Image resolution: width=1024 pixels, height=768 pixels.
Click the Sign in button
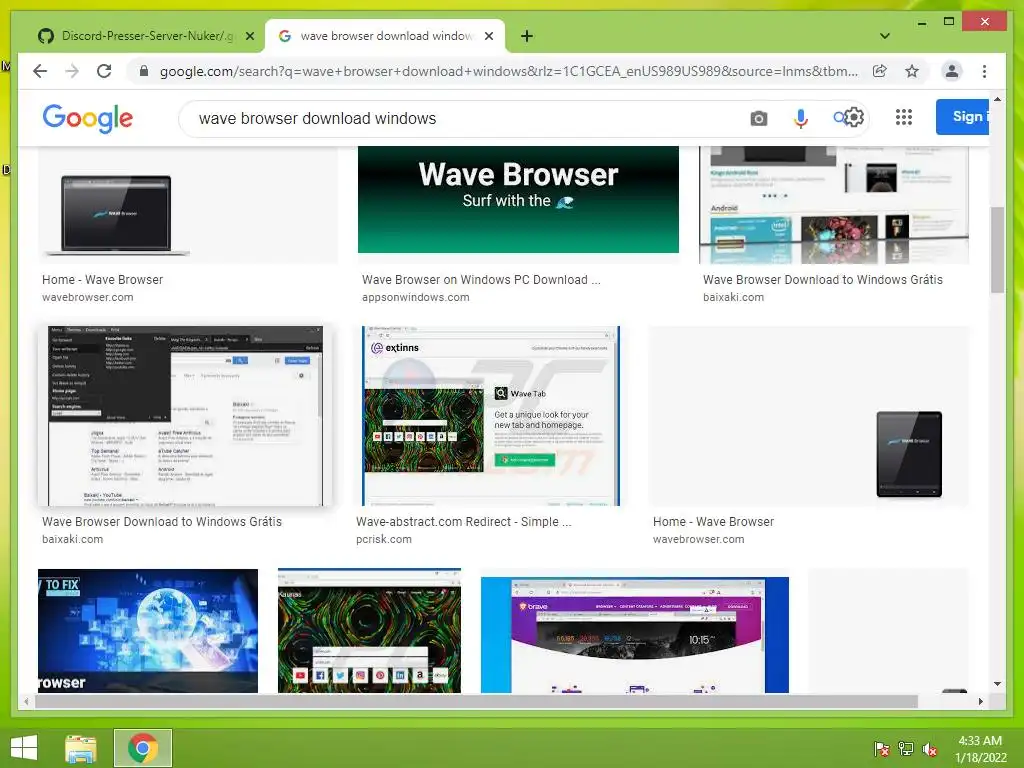click(x=963, y=117)
